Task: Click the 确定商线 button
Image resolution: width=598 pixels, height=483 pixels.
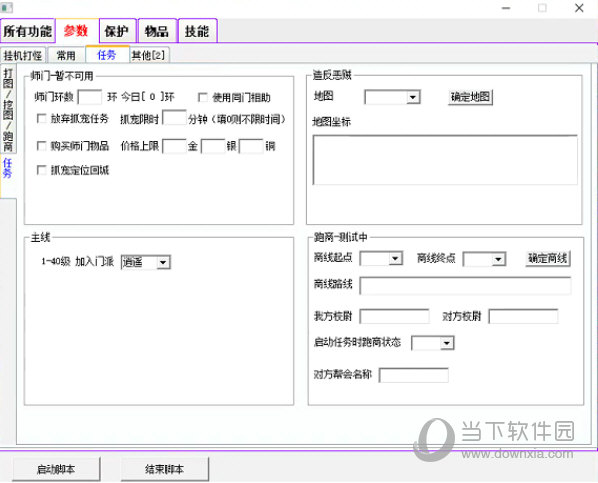Action: 548,259
